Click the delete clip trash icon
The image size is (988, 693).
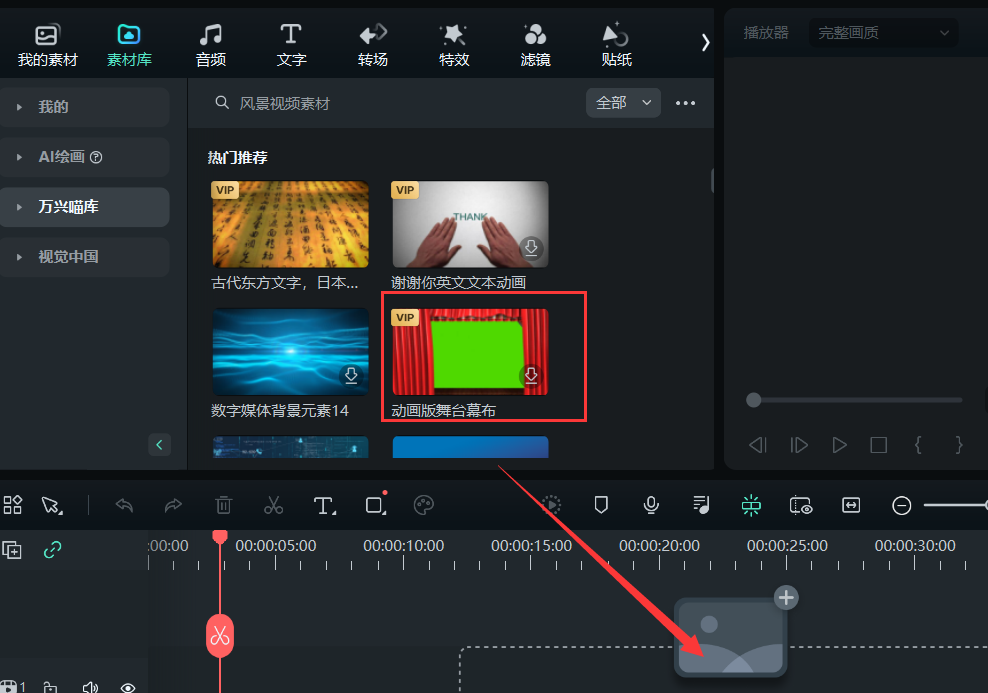(x=223, y=505)
